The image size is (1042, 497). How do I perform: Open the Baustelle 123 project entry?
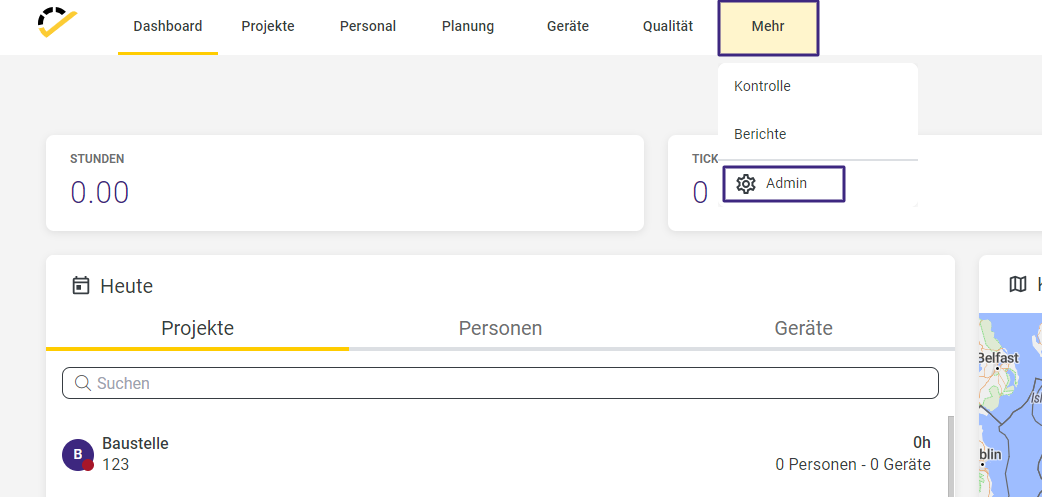click(496, 454)
